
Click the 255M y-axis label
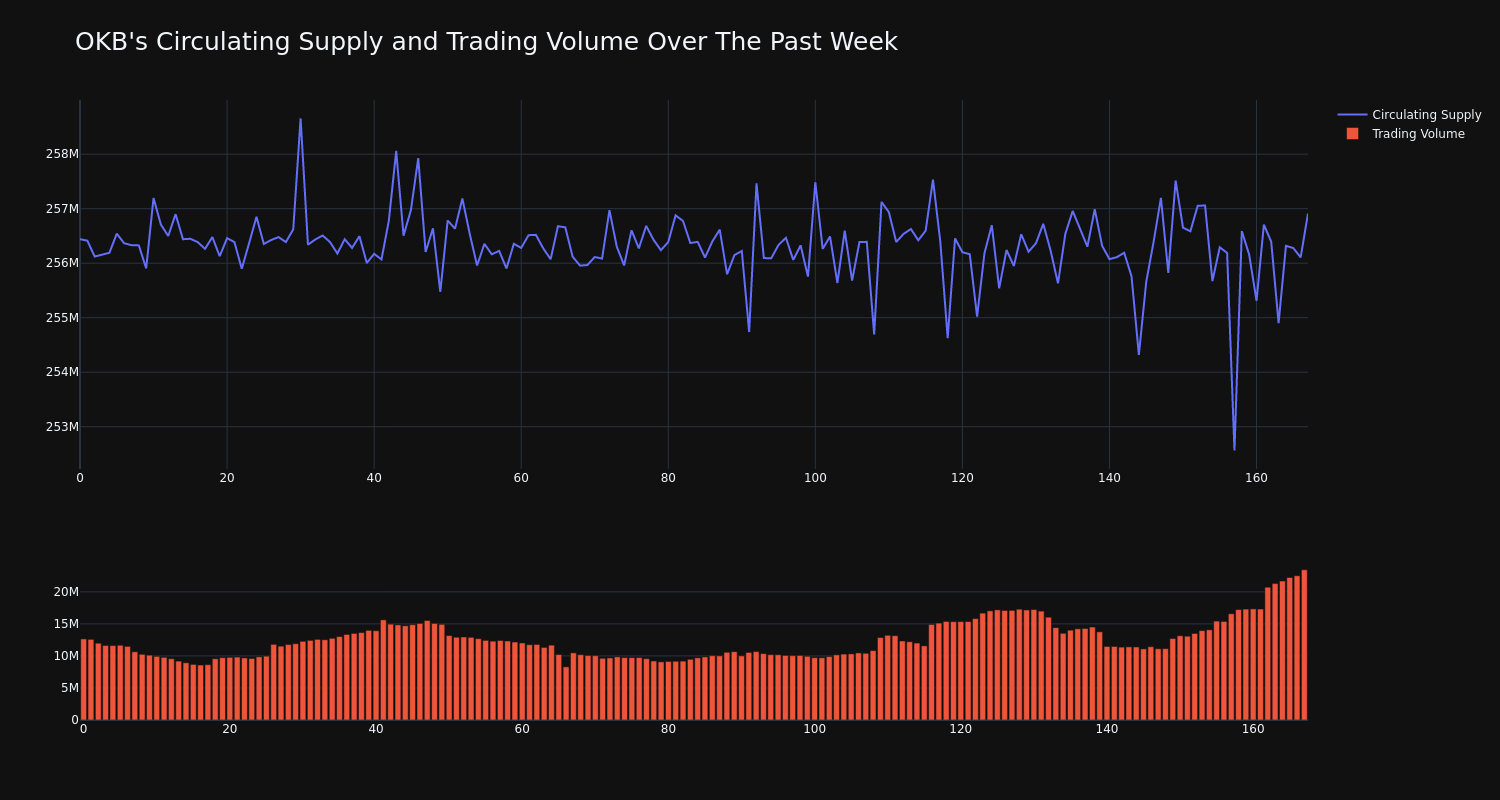coord(62,318)
